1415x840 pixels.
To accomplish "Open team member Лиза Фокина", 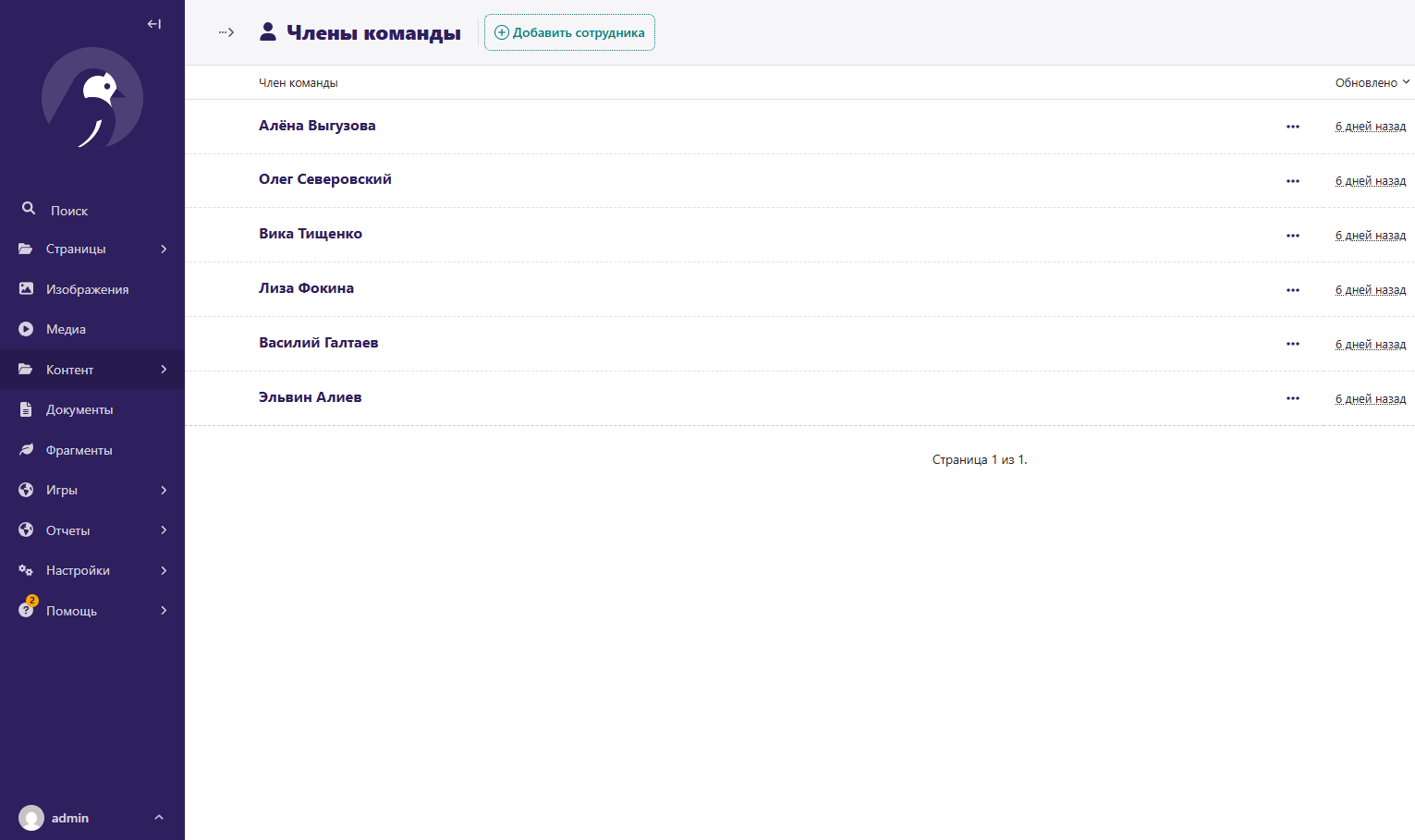I will 306,288.
